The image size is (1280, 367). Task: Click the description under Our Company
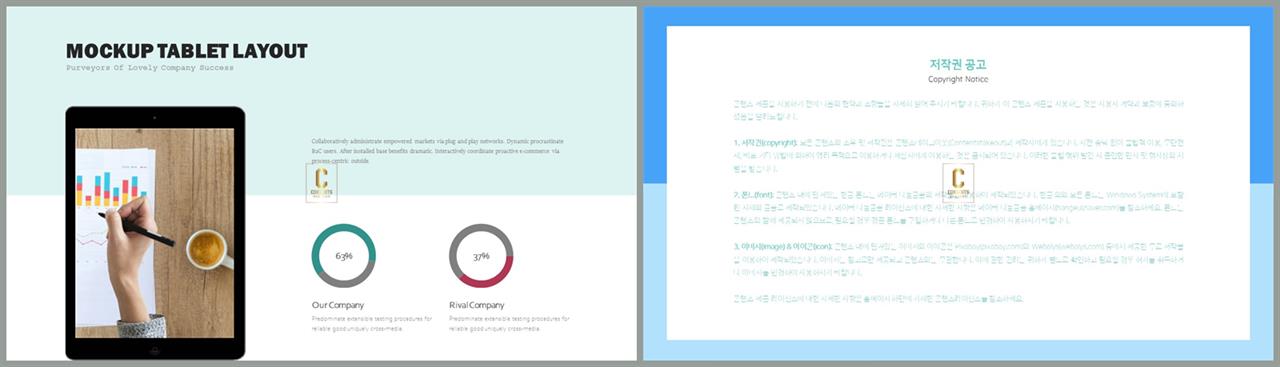click(372, 323)
